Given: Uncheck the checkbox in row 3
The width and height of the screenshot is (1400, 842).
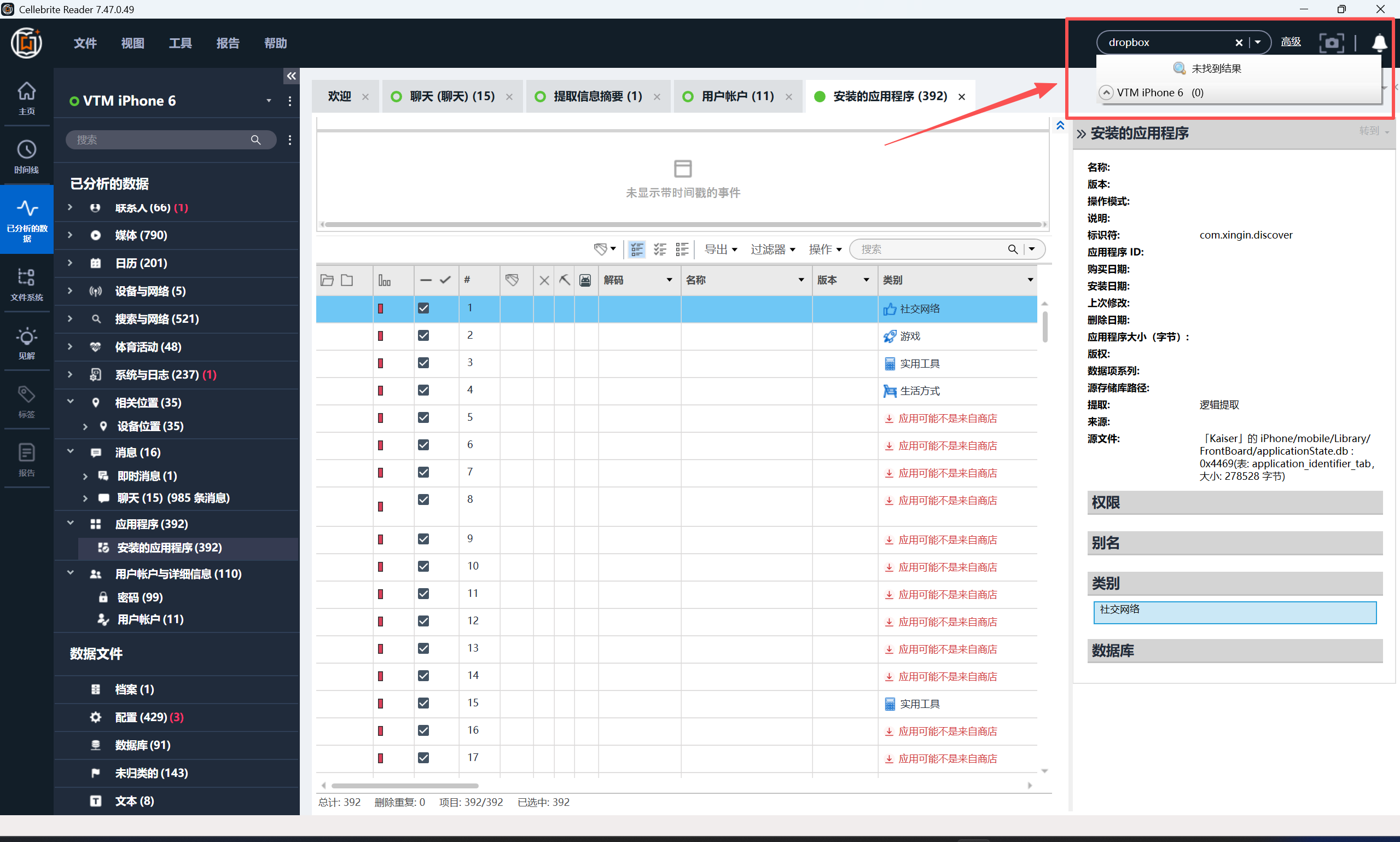Looking at the screenshot, I should coord(423,363).
